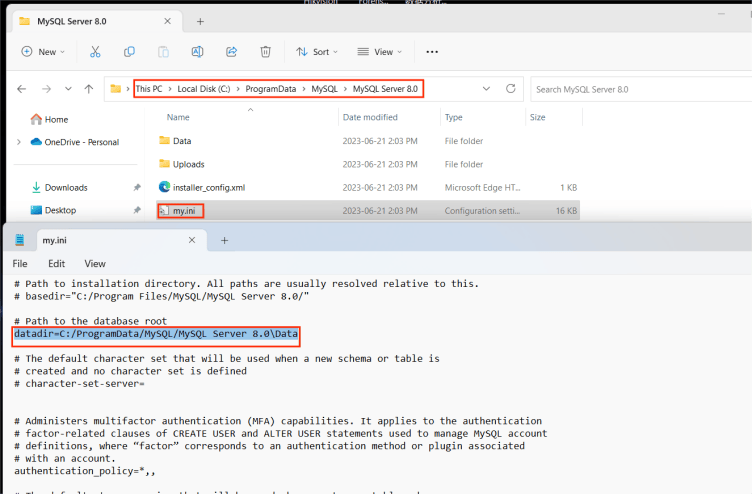This screenshot has height=495, width=752.
Task: Click the 16 KB size cell
Action: coord(566,211)
